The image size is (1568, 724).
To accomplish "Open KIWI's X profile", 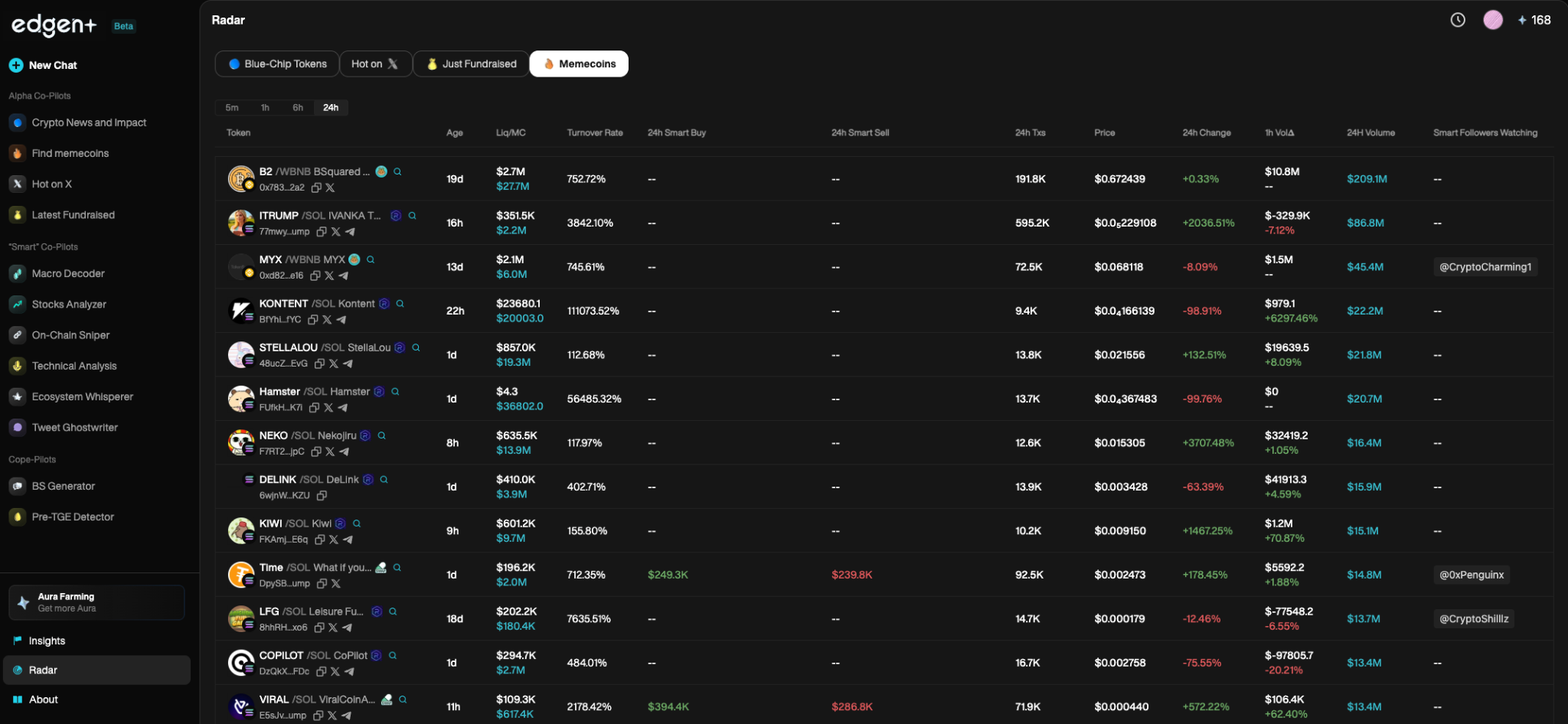I will click(x=333, y=540).
